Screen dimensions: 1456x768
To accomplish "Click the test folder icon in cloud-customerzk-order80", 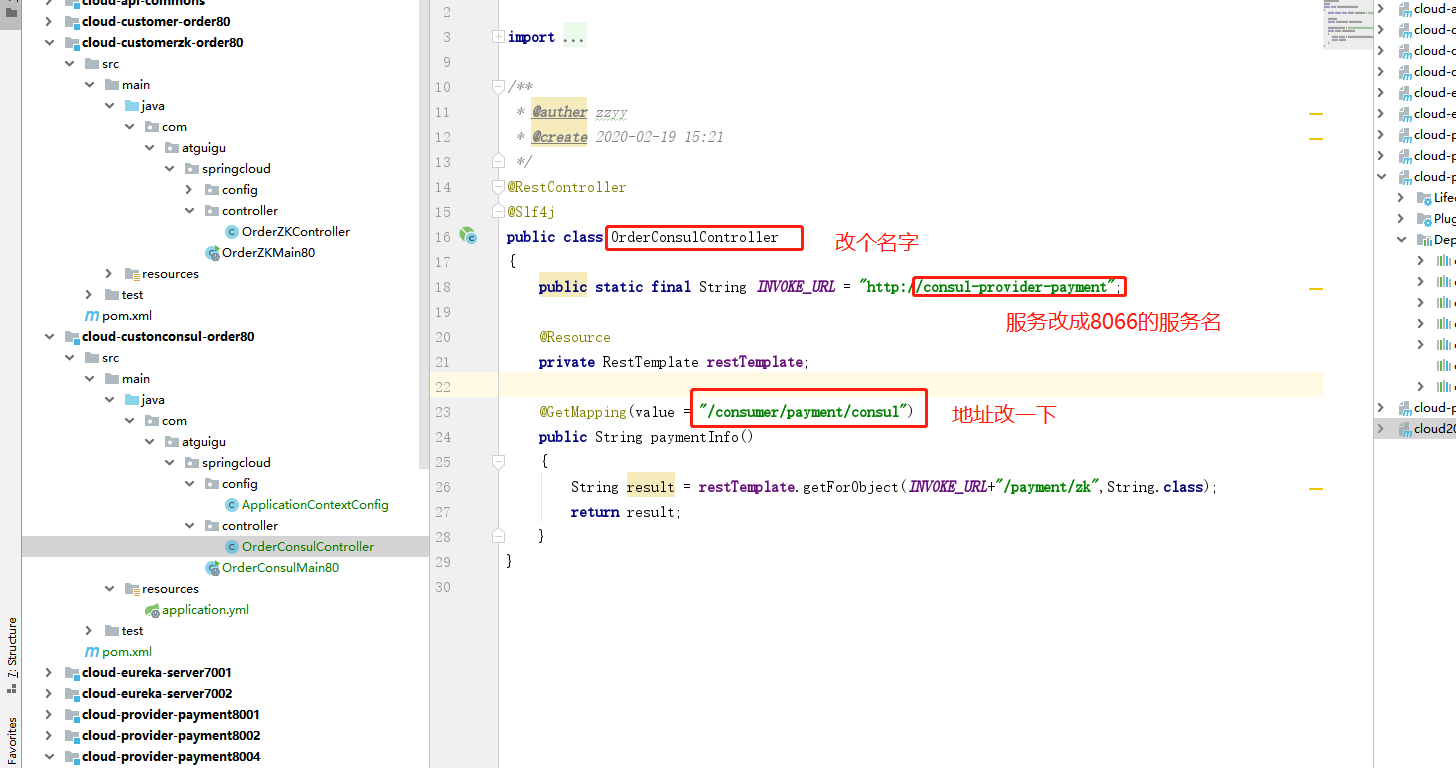I will 112,295.
